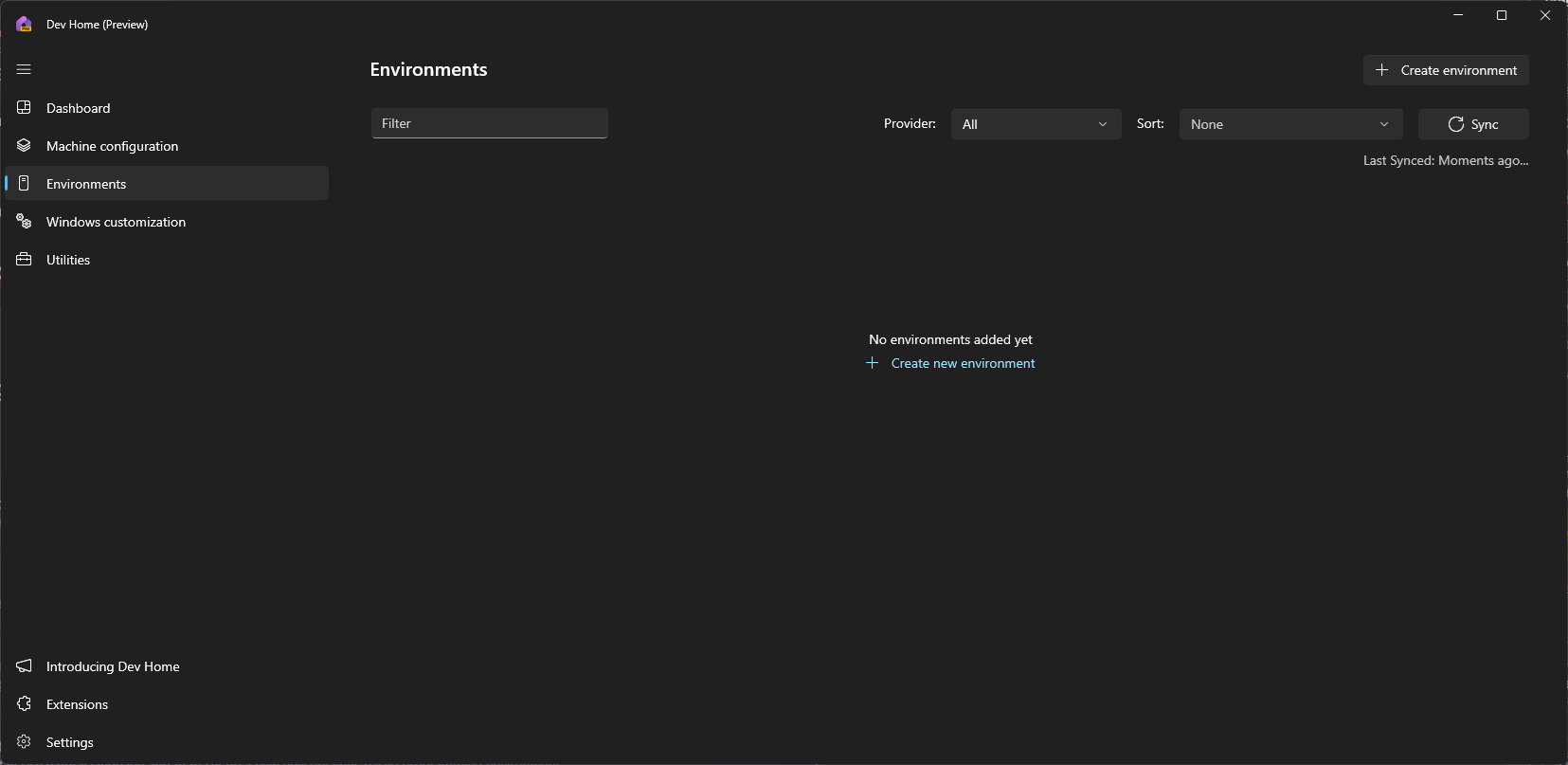Follow the Create new environment link
The image size is (1568, 765).
click(x=962, y=364)
